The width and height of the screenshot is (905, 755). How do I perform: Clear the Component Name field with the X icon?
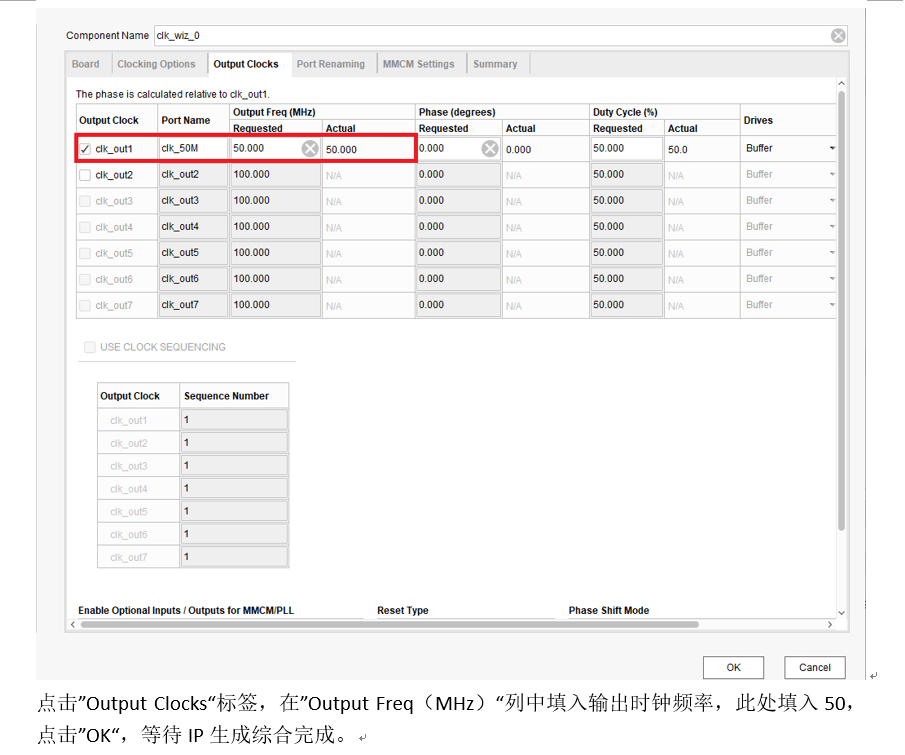click(x=838, y=36)
